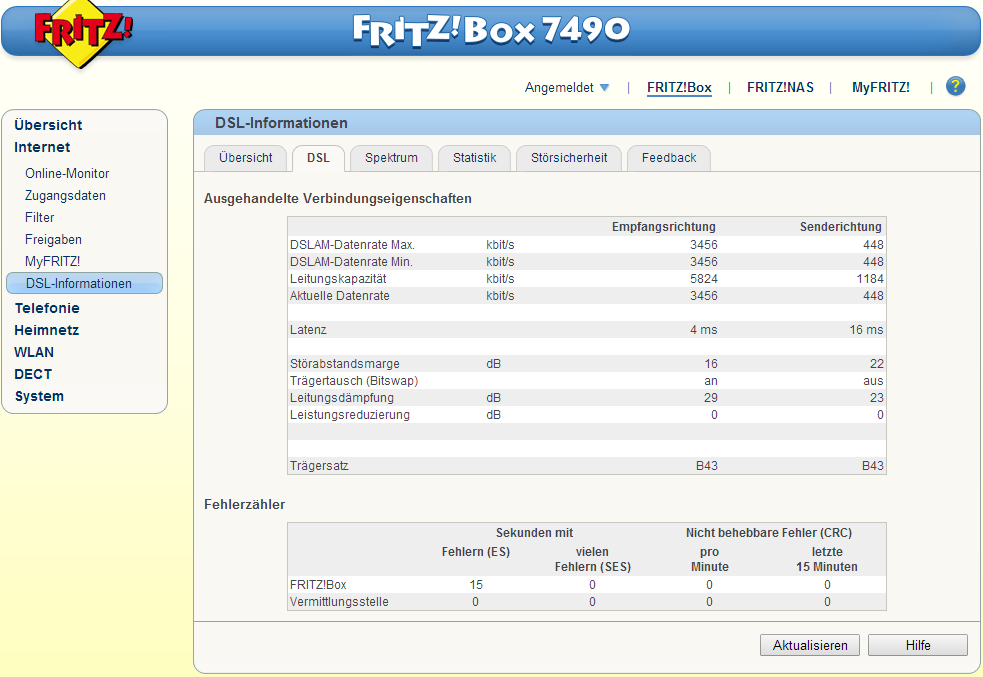Open the help question mark icon
The image size is (983, 677).
point(955,86)
